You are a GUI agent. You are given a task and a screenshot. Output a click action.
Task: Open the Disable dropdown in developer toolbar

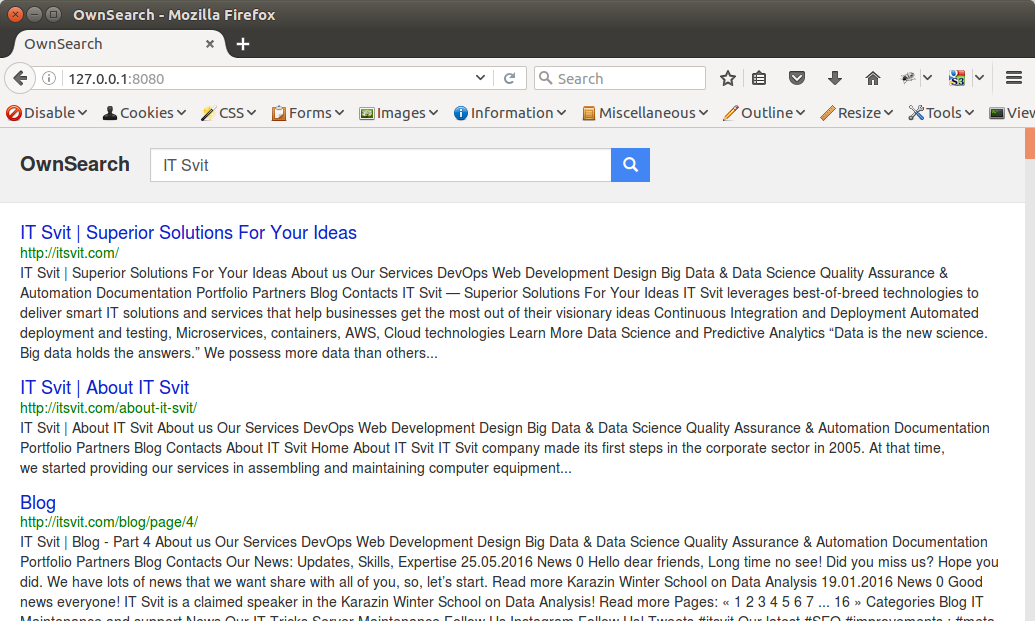coord(47,113)
